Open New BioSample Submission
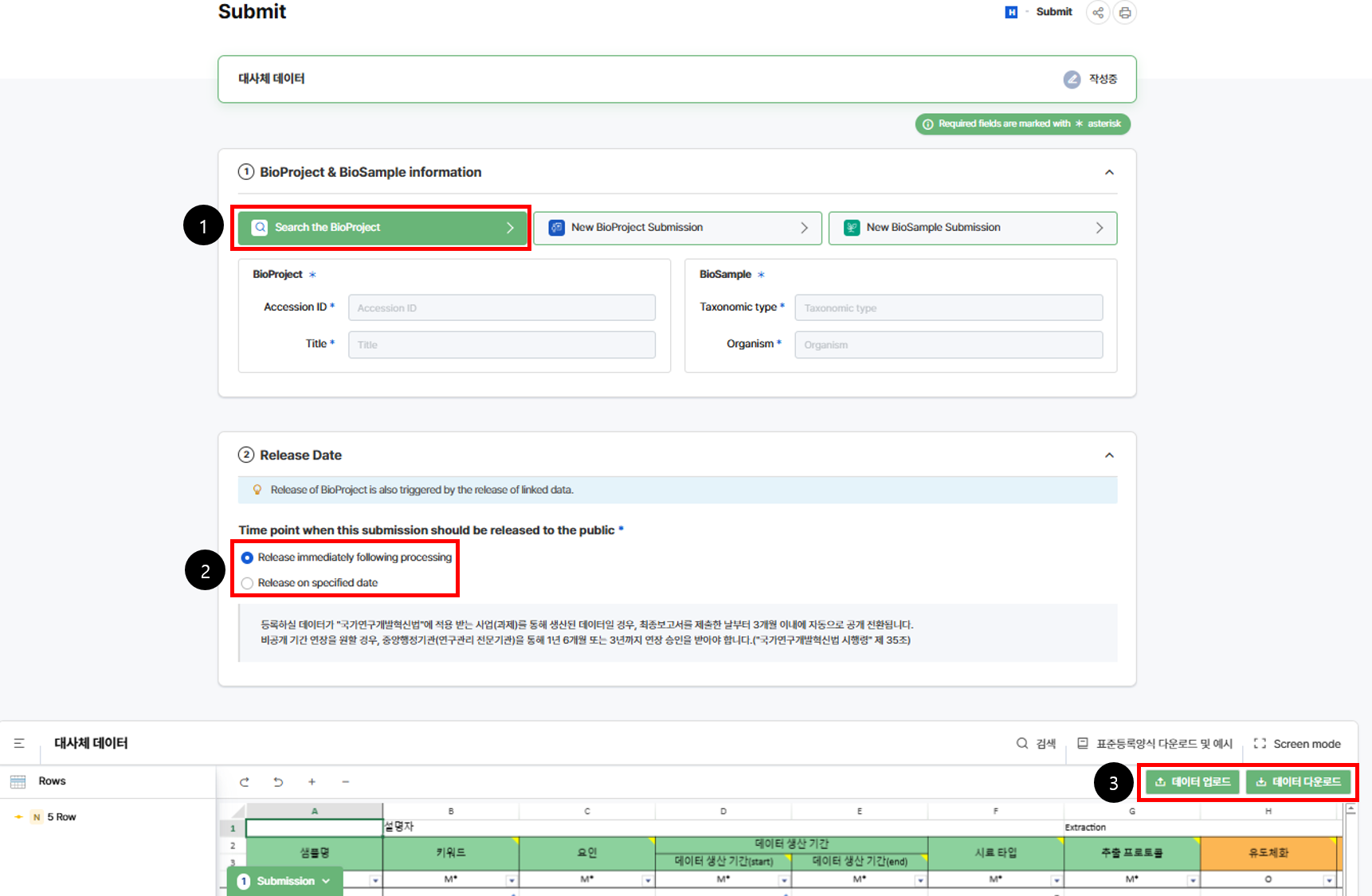Screen dimensions: 1372x896 tap(972, 228)
